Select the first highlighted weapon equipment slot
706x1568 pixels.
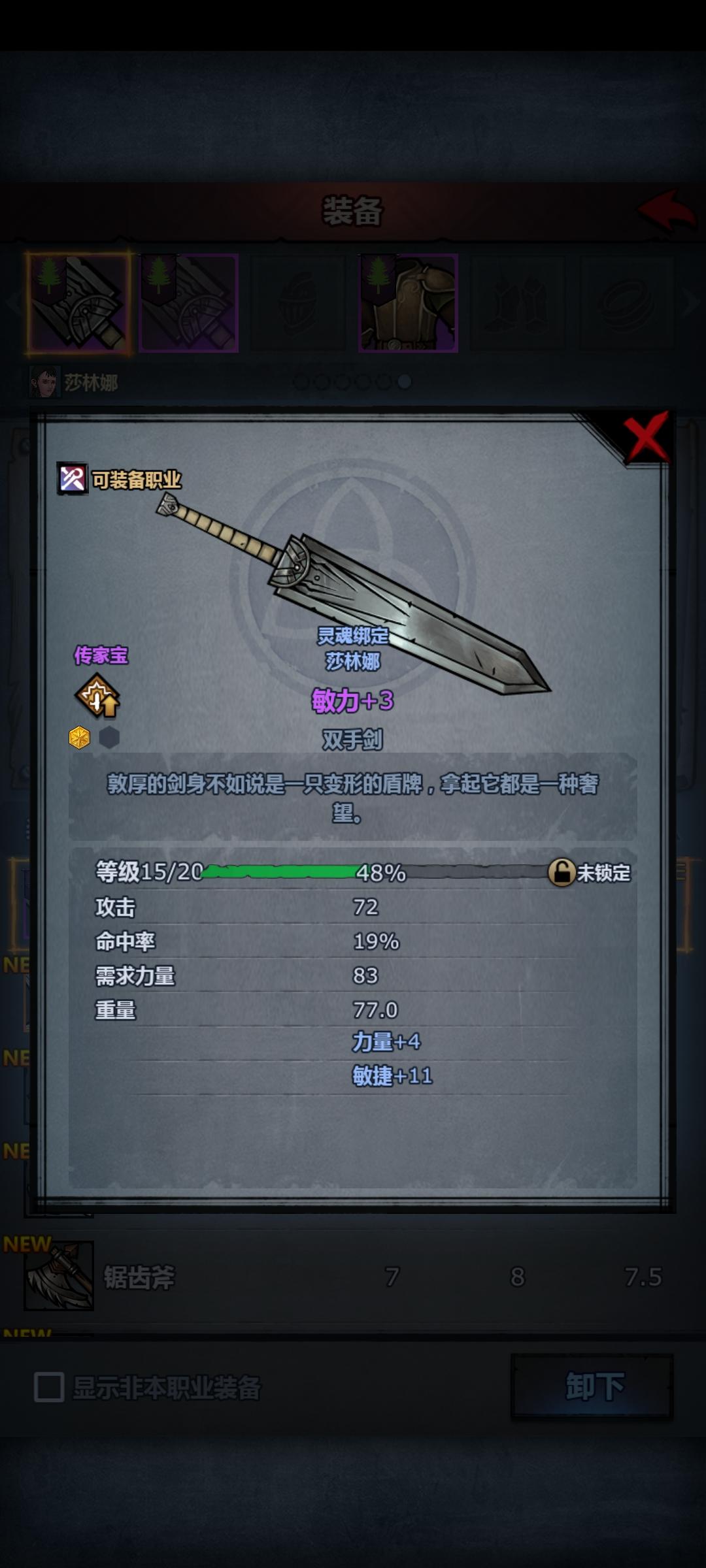(x=78, y=303)
